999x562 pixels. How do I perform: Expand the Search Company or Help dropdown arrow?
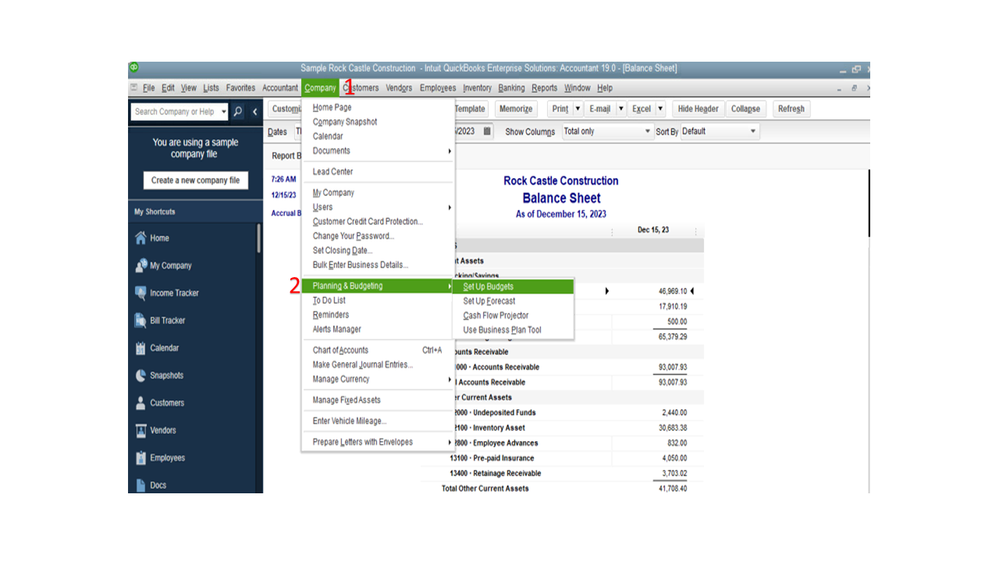tap(223, 112)
